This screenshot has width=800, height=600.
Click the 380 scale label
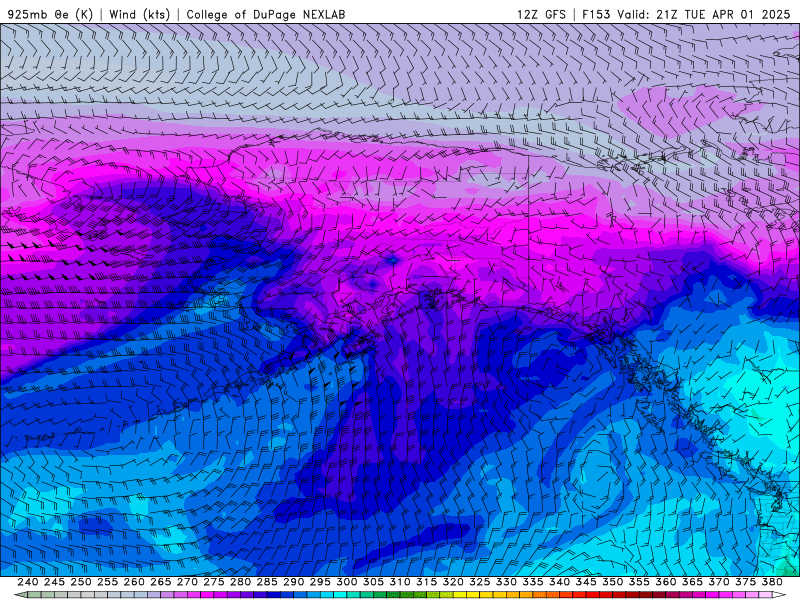pos(772,582)
